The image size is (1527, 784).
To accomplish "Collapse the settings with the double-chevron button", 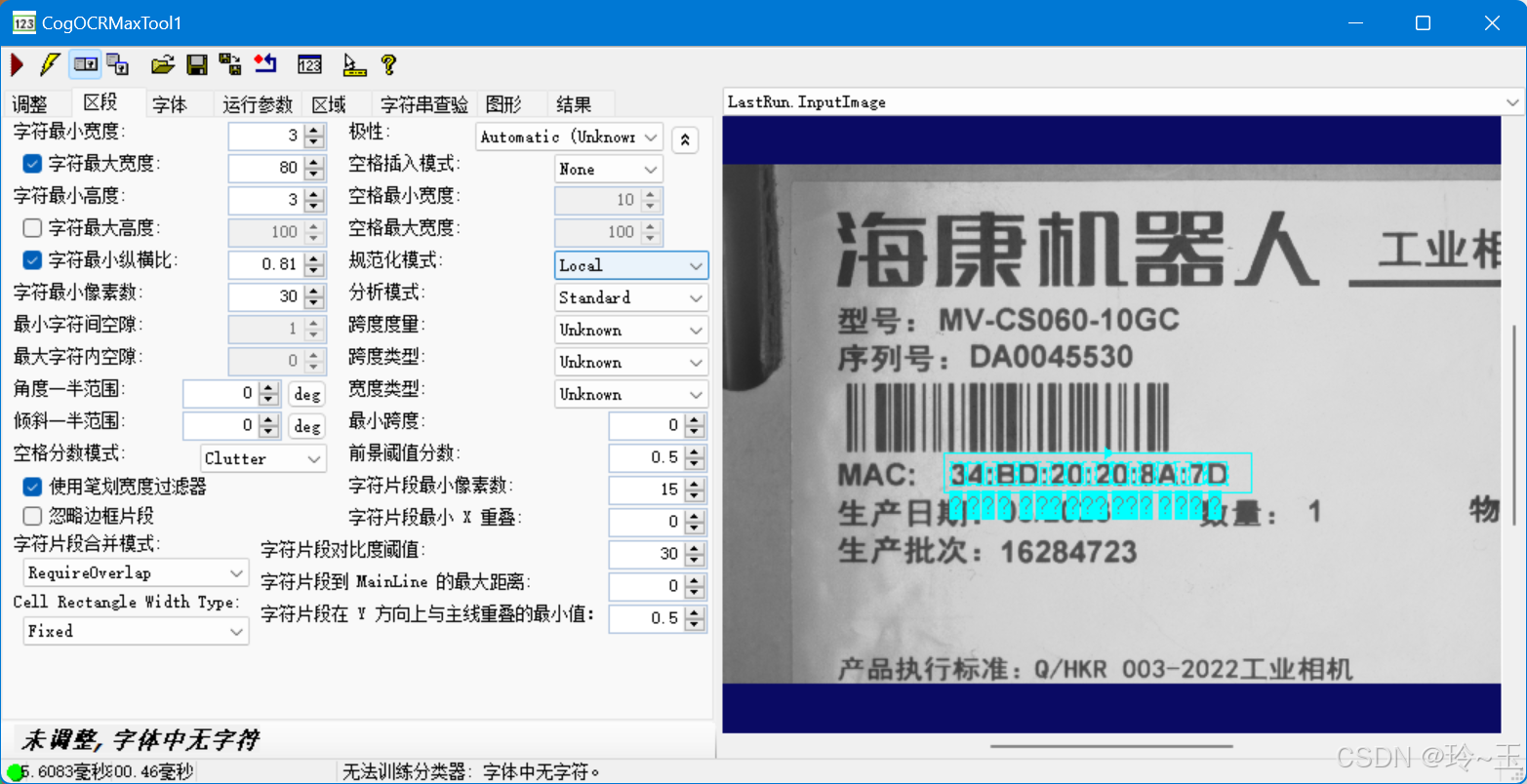I will [x=685, y=138].
